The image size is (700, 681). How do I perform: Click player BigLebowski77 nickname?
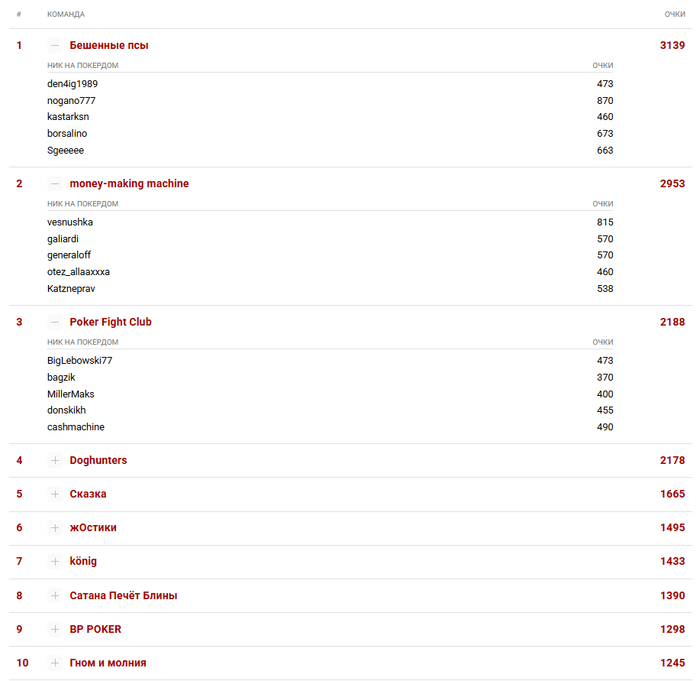[80, 360]
